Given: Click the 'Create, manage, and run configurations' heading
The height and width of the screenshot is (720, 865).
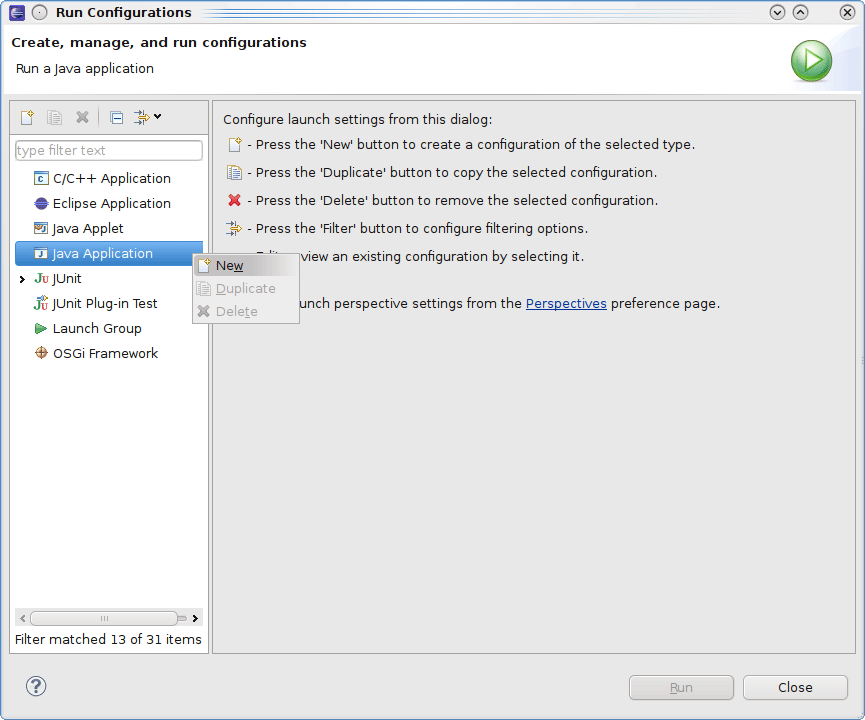Looking at the screenshot, I should tap(159, 42).
